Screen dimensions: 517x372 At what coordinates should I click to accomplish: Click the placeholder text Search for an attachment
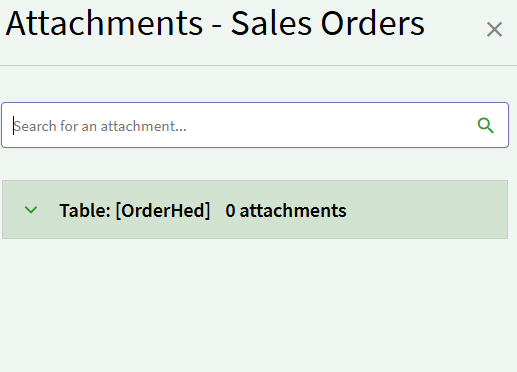point(100,126)
